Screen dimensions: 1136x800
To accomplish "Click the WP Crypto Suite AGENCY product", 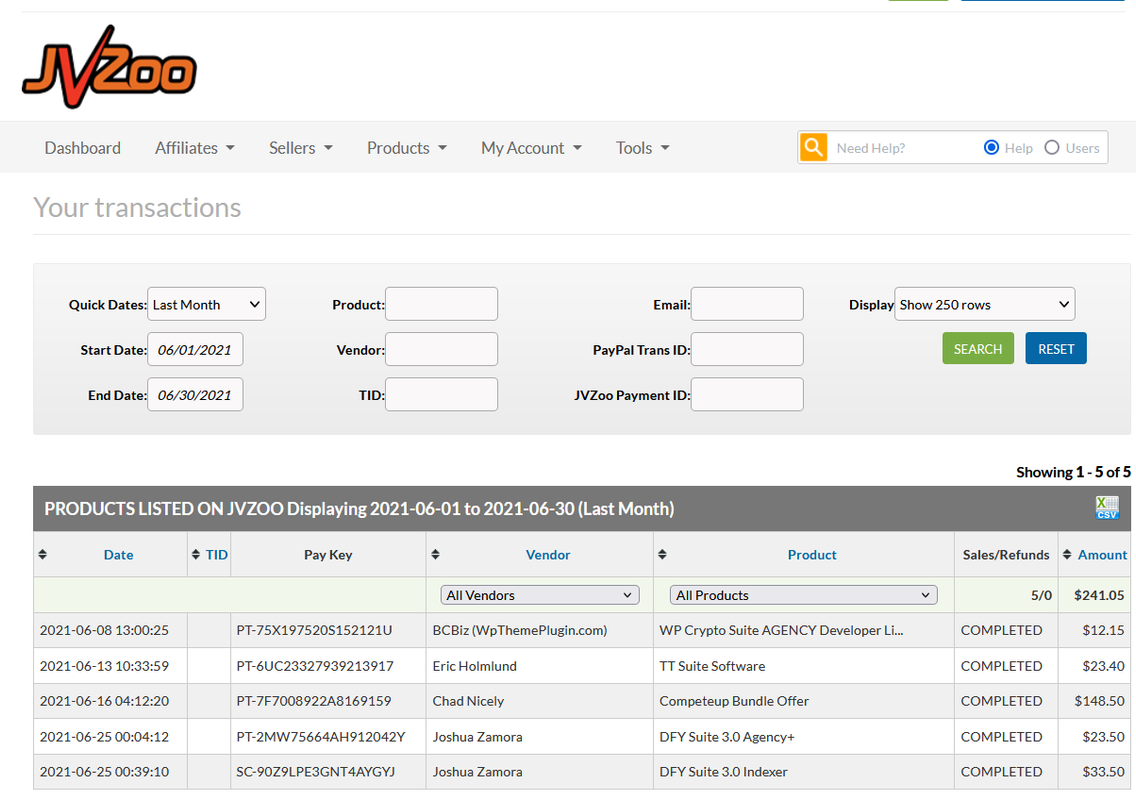I will (781, 630).
